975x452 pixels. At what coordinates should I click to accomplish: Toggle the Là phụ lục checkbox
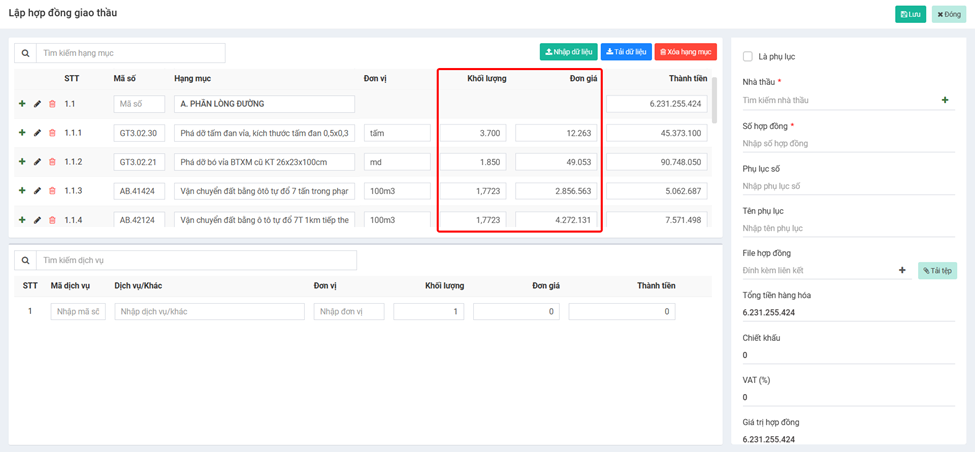pos(748,57)
